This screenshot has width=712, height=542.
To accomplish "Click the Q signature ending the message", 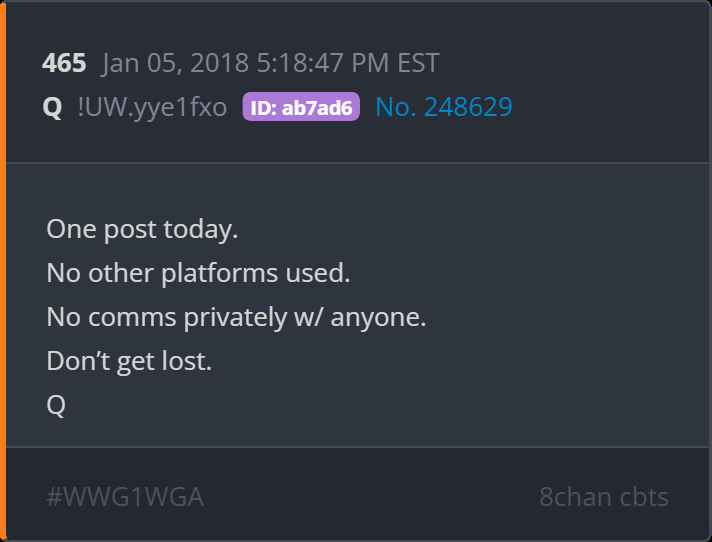I will click(56, 405).
